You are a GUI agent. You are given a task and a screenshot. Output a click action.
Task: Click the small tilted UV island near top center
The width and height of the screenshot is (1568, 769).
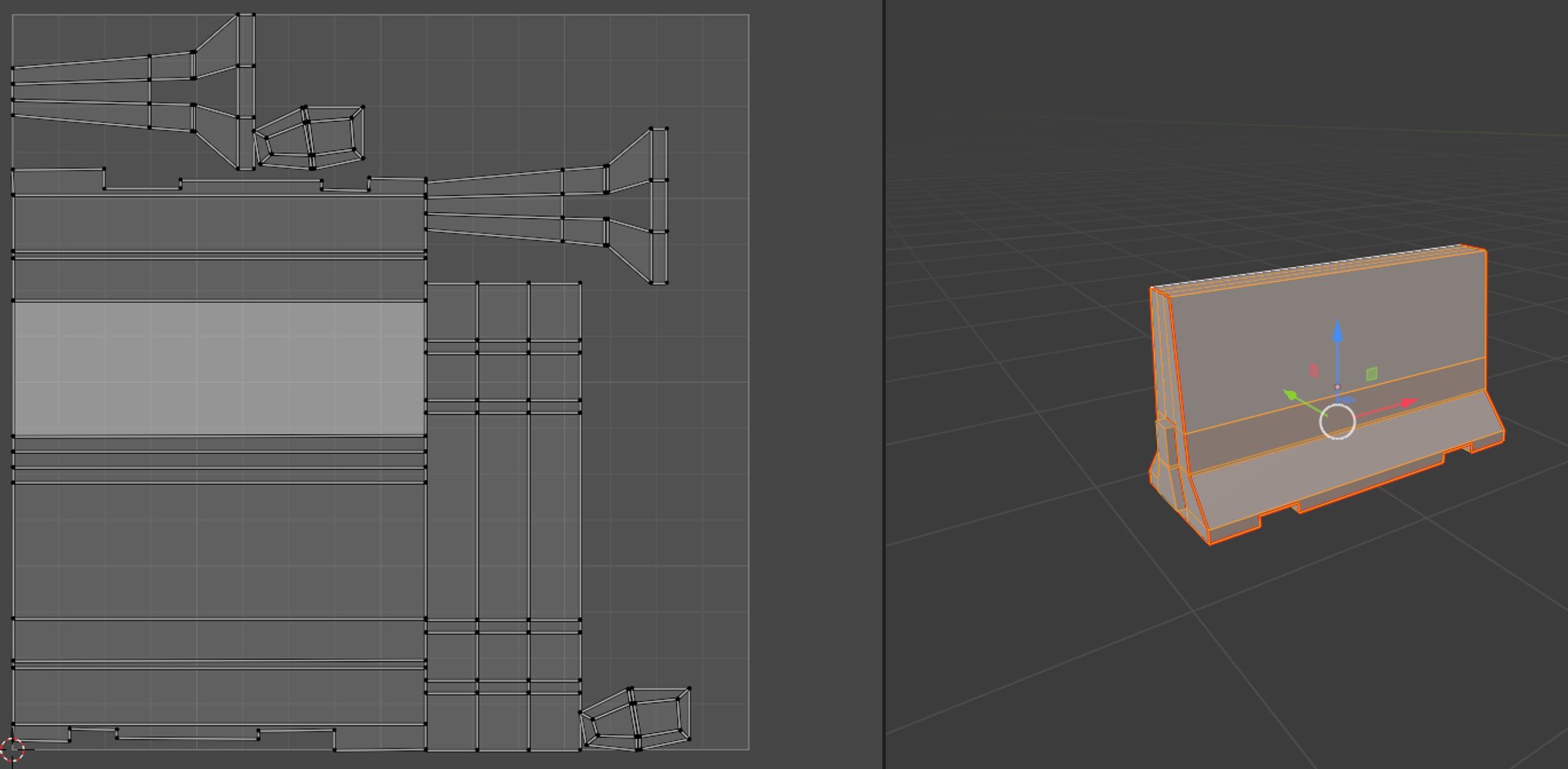point(309,137)
